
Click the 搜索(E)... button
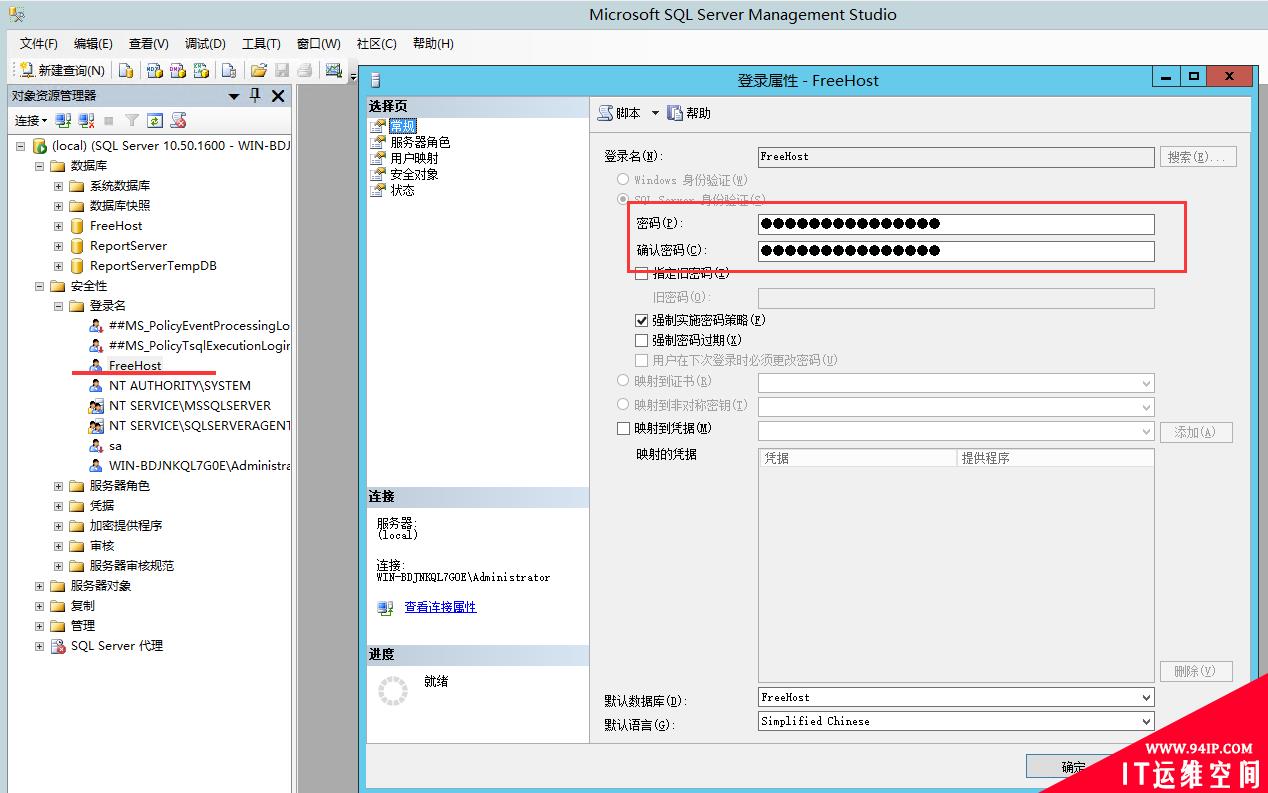click(x=1198, y=157)
